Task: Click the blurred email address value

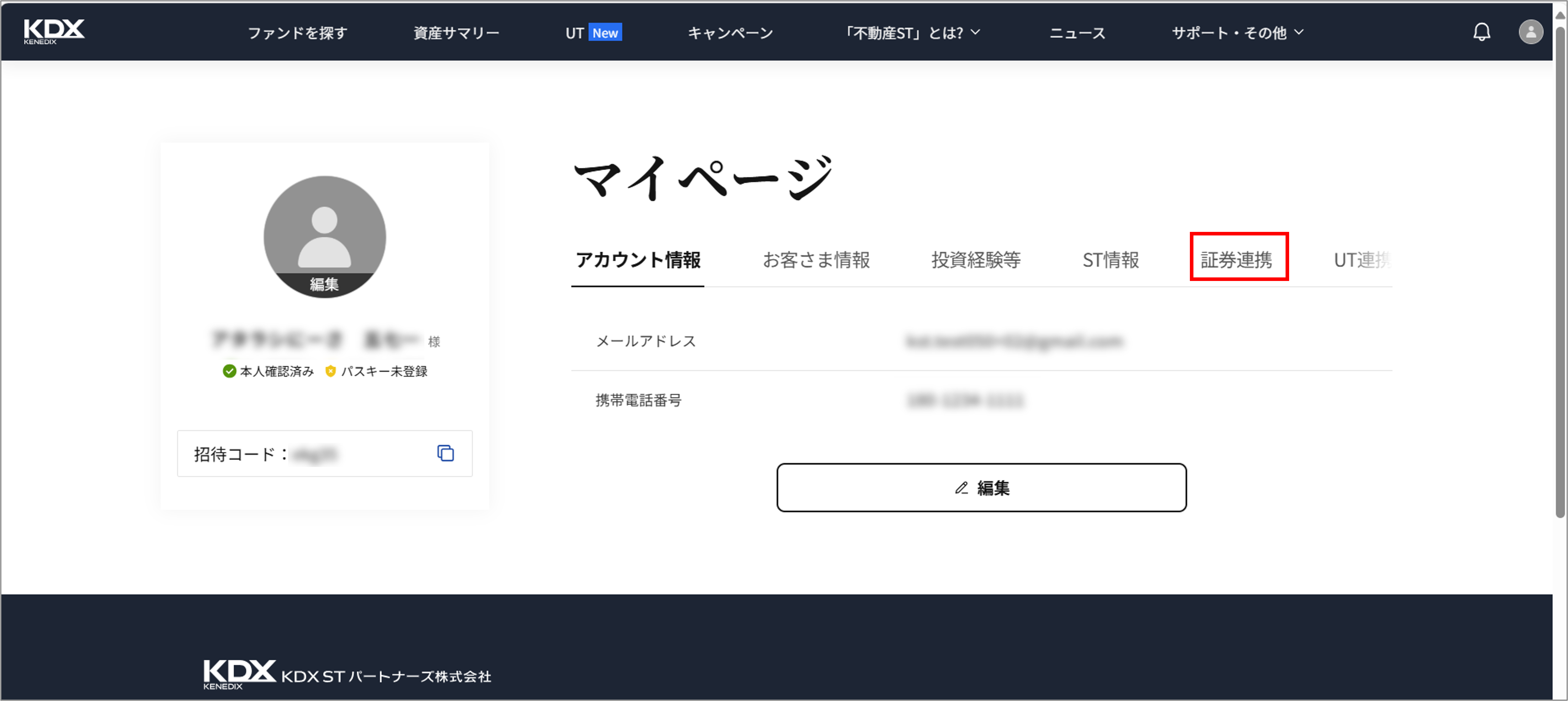Action: click(1014, 341)
